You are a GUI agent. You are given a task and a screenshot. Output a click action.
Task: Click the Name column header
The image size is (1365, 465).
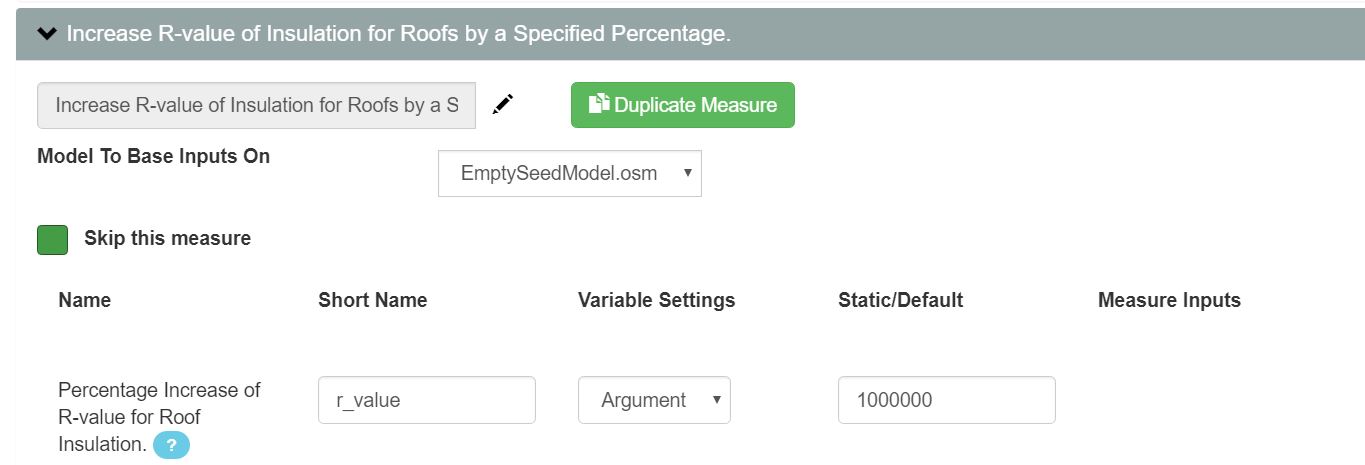click(x=85, y=300)
